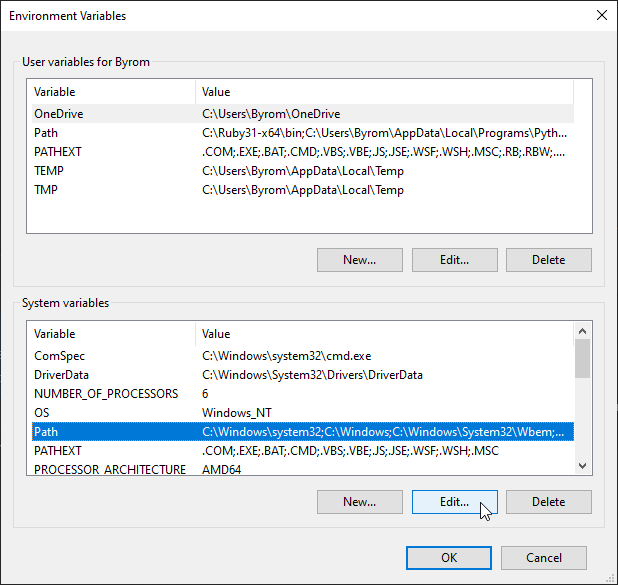Confirm changes with the OK button
Image resolution: width=618 pixels, height=585 pixels.
tap(449, 558)
